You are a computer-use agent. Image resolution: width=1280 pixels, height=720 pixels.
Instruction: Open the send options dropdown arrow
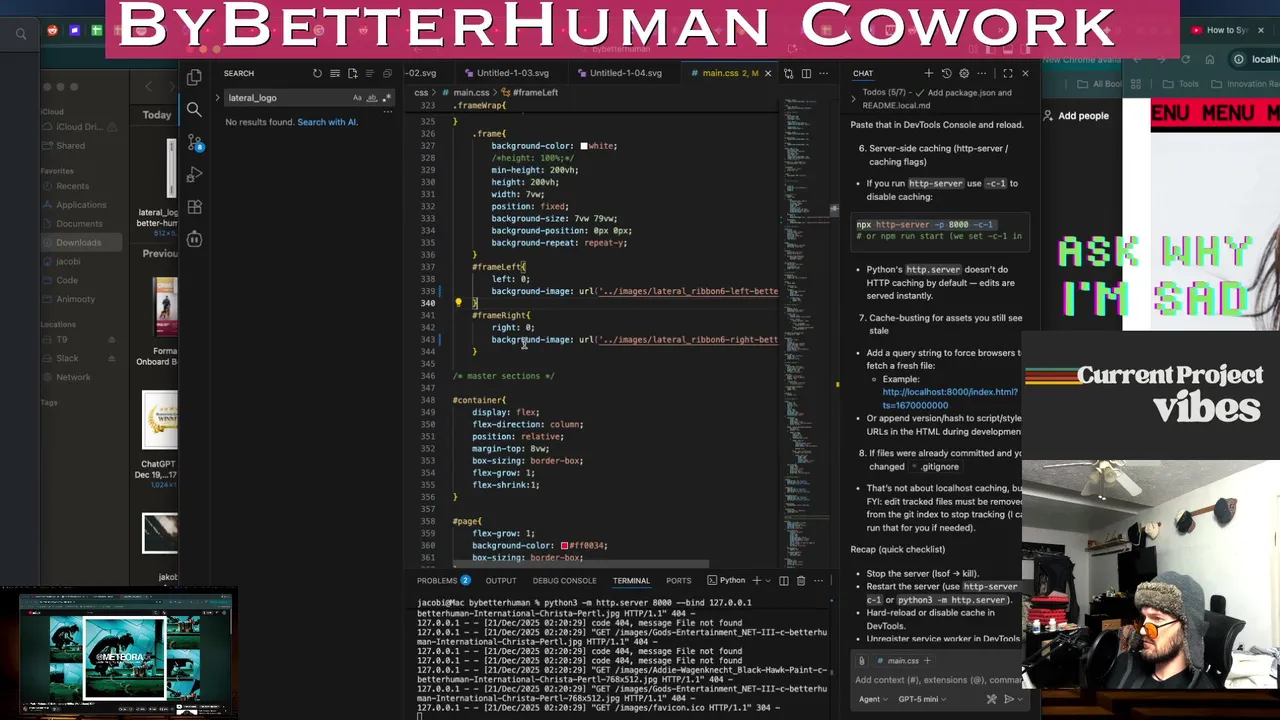1020,699
